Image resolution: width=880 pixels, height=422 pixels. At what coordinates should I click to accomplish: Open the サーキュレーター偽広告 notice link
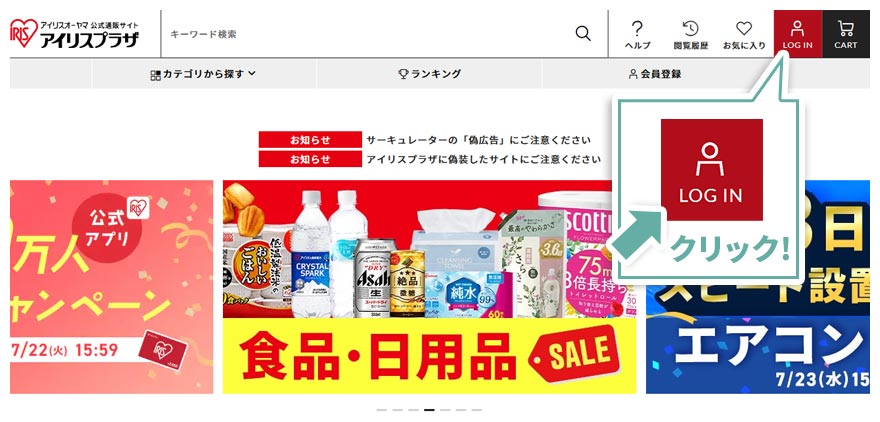click(x=478, y=140)
